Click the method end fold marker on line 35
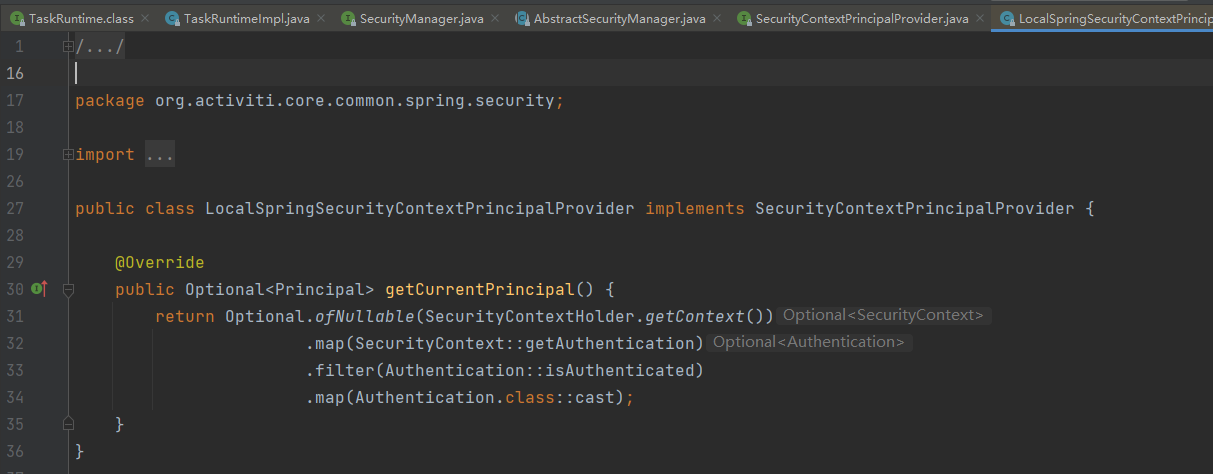This screenshot has height=474, width=1213. (x=68, y=424)
